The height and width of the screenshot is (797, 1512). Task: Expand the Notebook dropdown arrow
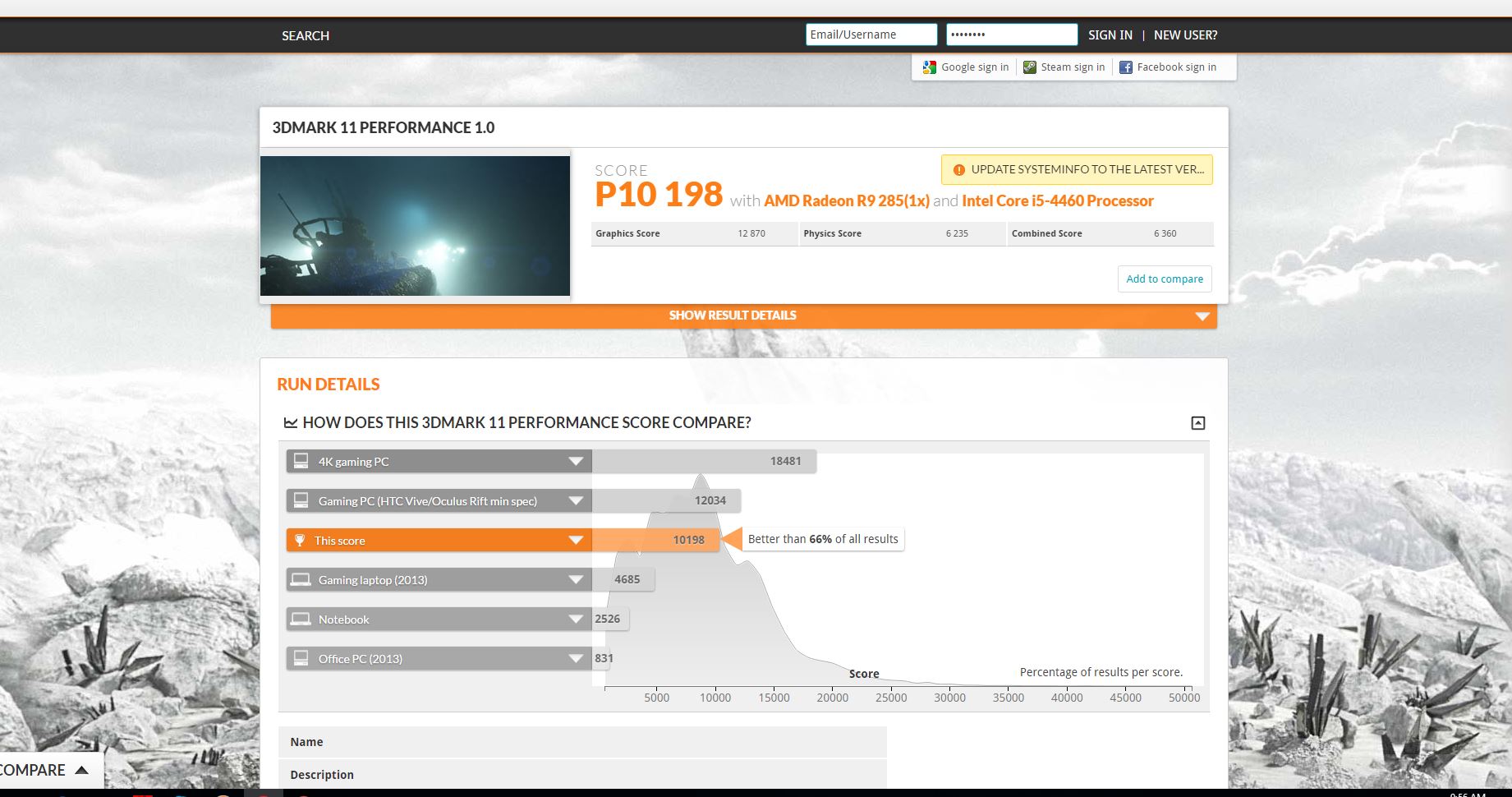coord(576,620)
